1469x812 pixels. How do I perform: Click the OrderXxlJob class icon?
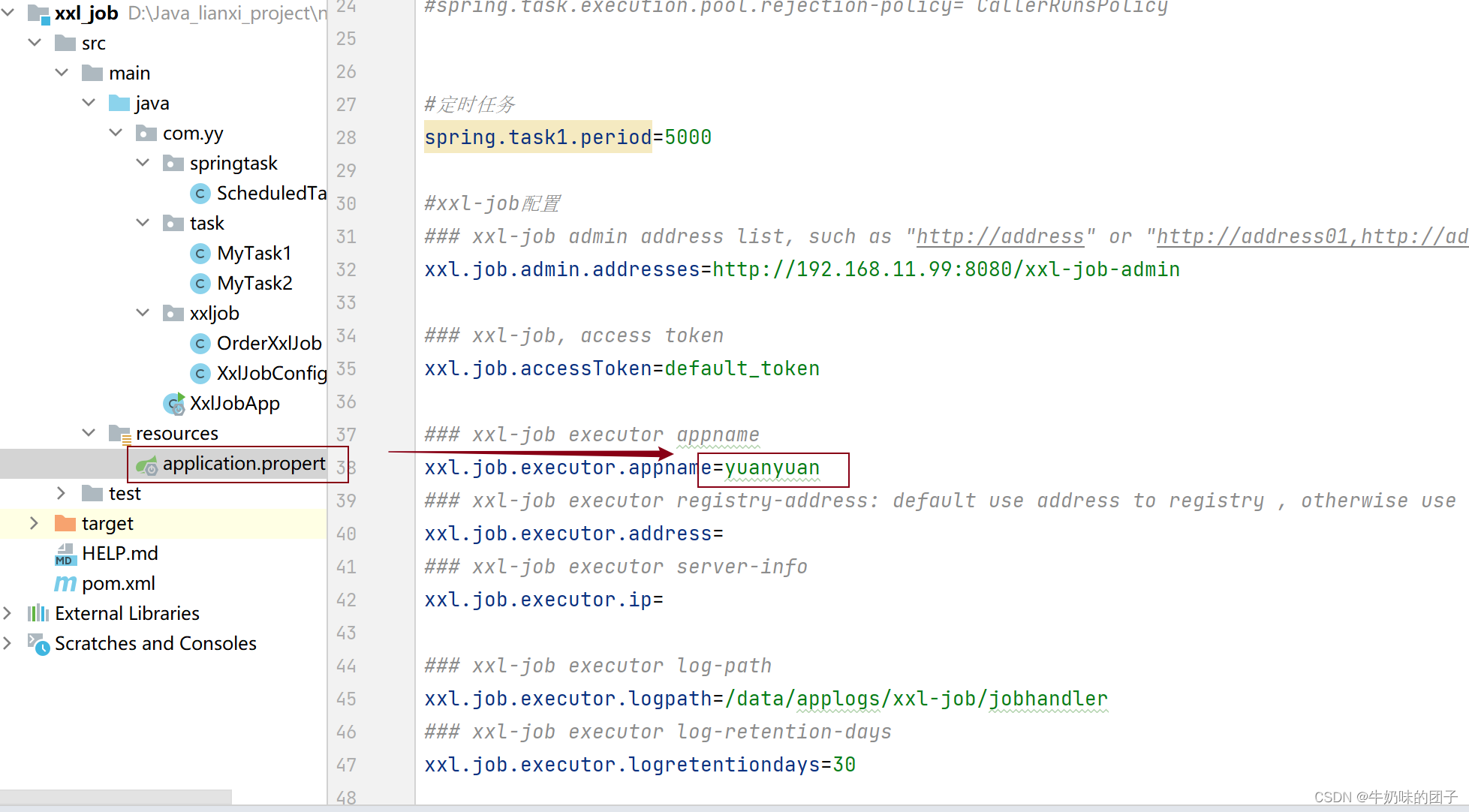[x=200, y=344]
